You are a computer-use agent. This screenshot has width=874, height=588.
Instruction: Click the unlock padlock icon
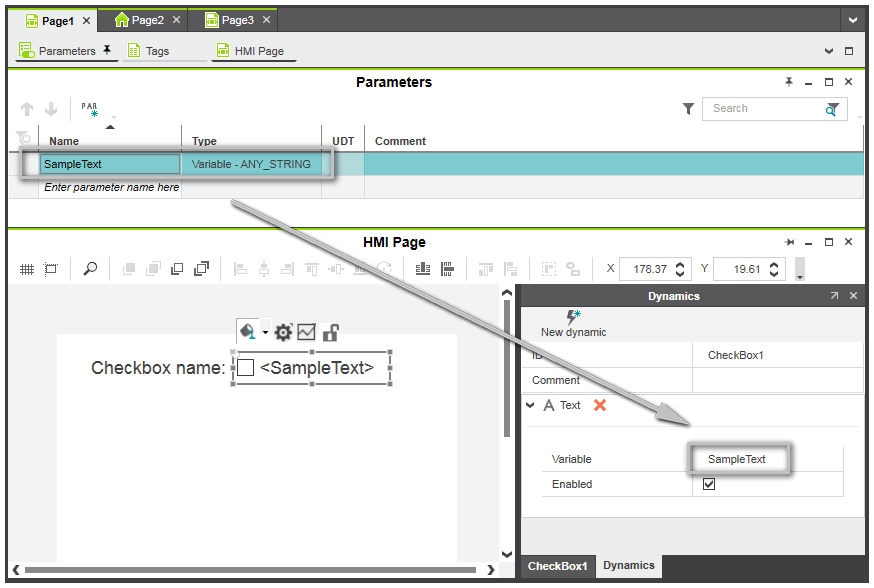coord(330,333)
